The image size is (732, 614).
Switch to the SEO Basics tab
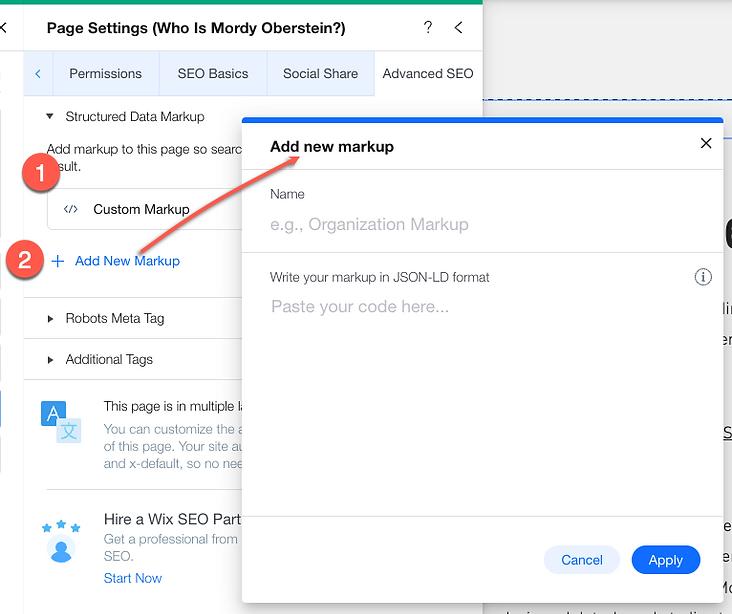click(x=213, y=73)
